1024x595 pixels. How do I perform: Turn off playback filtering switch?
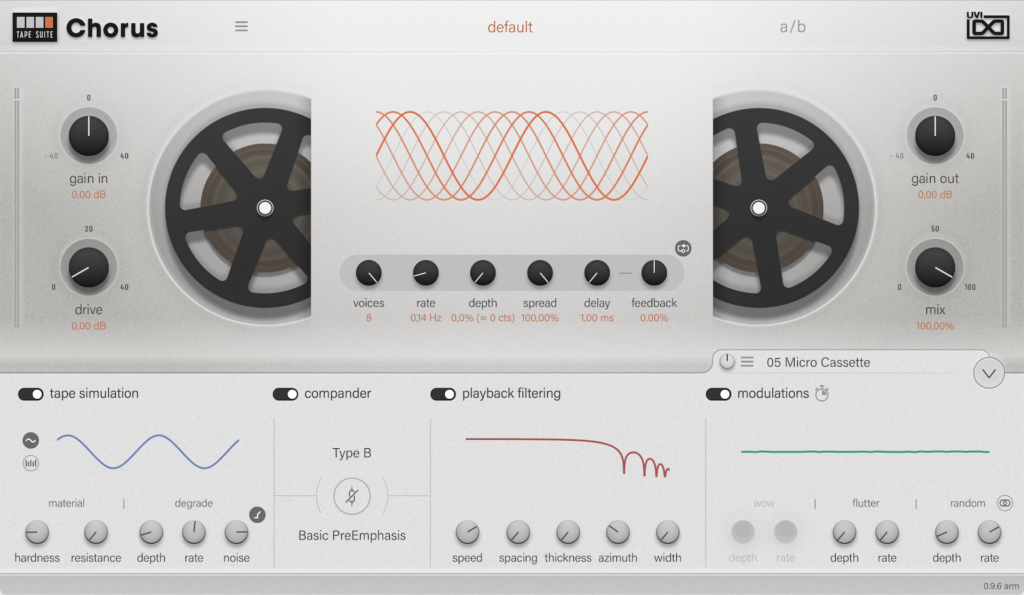coord(443,394)
